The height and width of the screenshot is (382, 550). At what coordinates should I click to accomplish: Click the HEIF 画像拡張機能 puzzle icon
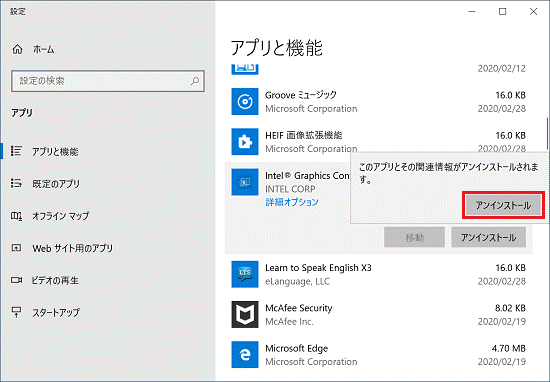(x=245, y=142)
